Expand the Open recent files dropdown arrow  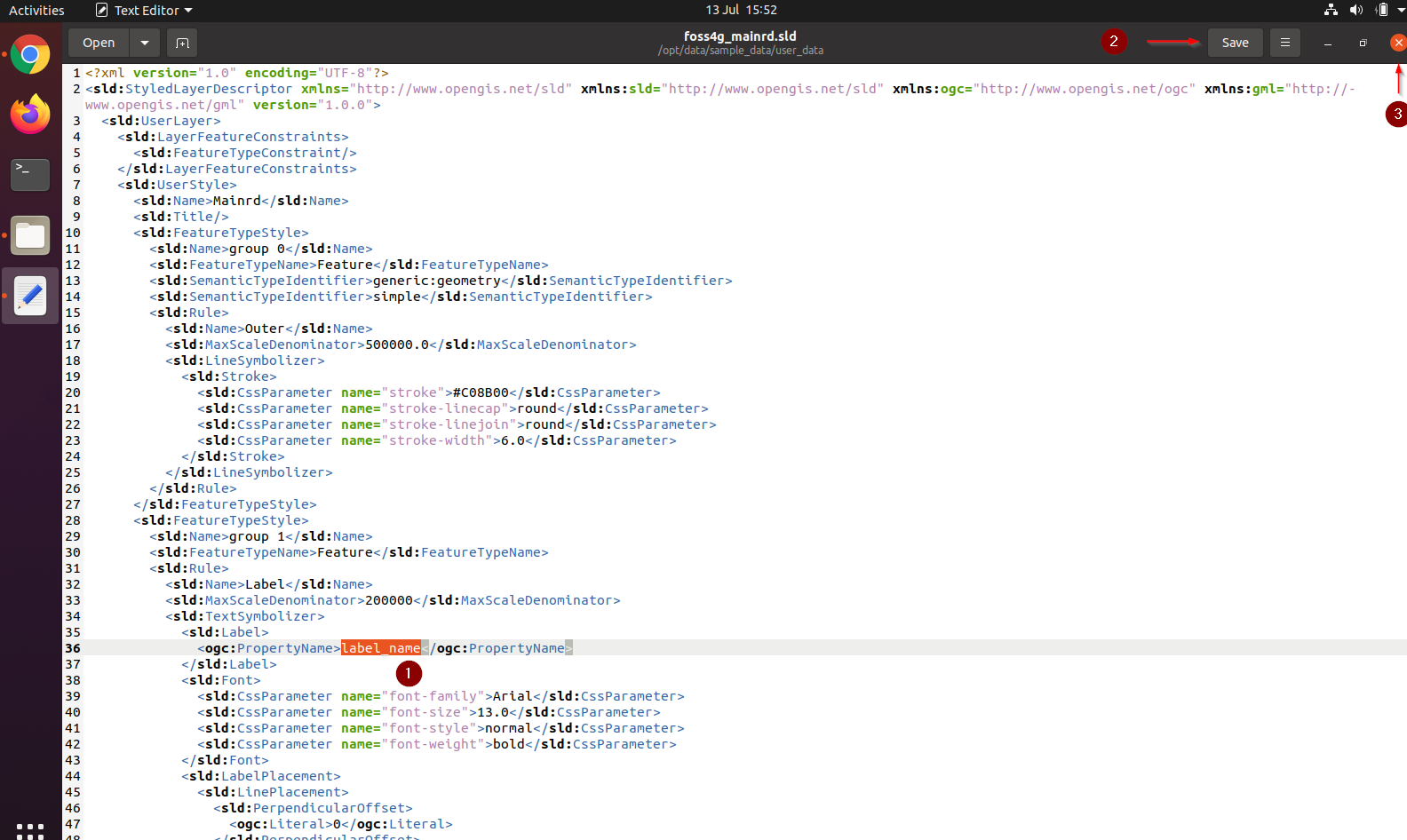tap(145, 43)
